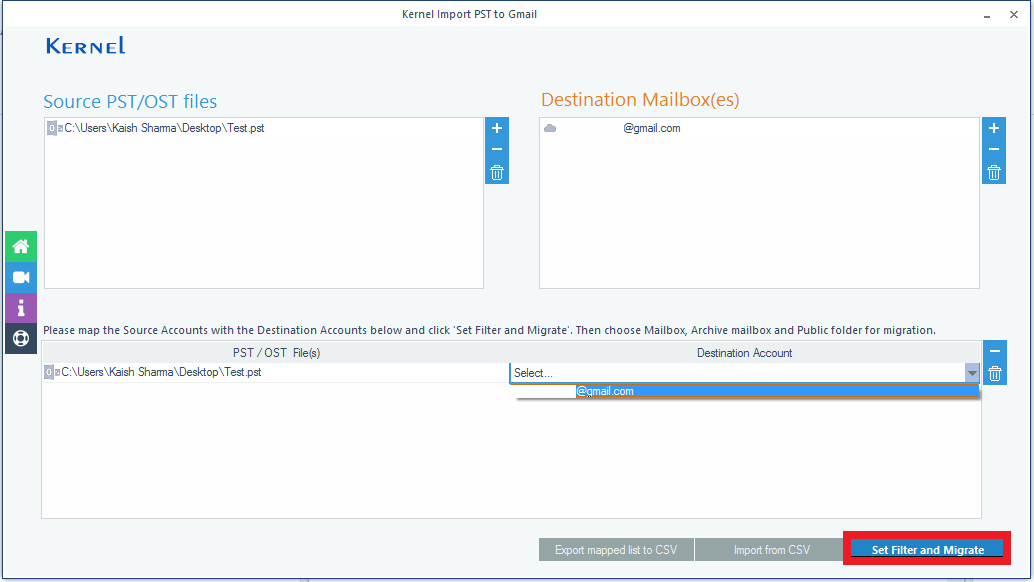Viewport: 1034px width, 582px height.
Task: Minimize the Kernel Import PST window
Action: point(987,15)
